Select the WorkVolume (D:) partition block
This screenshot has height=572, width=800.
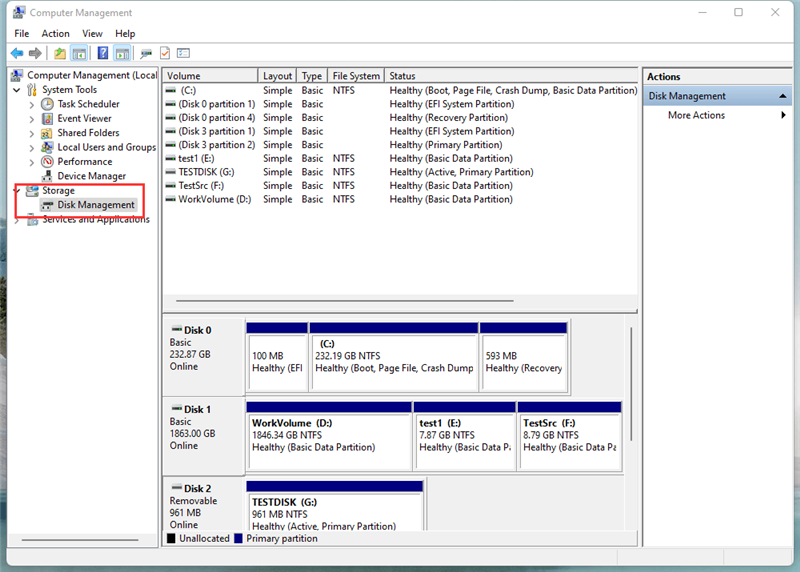click(x=329, y=436)
